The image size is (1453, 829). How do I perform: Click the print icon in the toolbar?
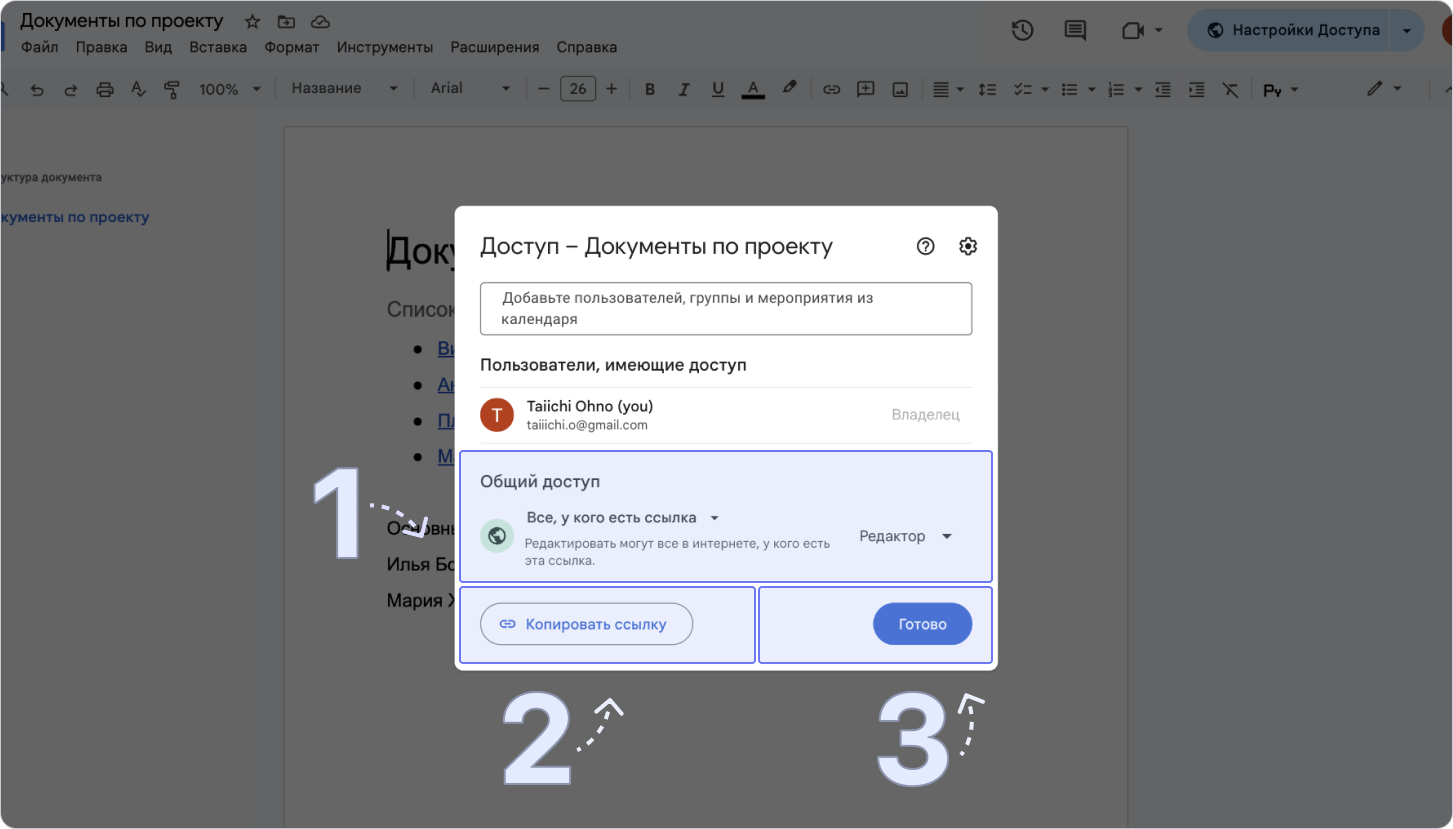tap(105, 89)
